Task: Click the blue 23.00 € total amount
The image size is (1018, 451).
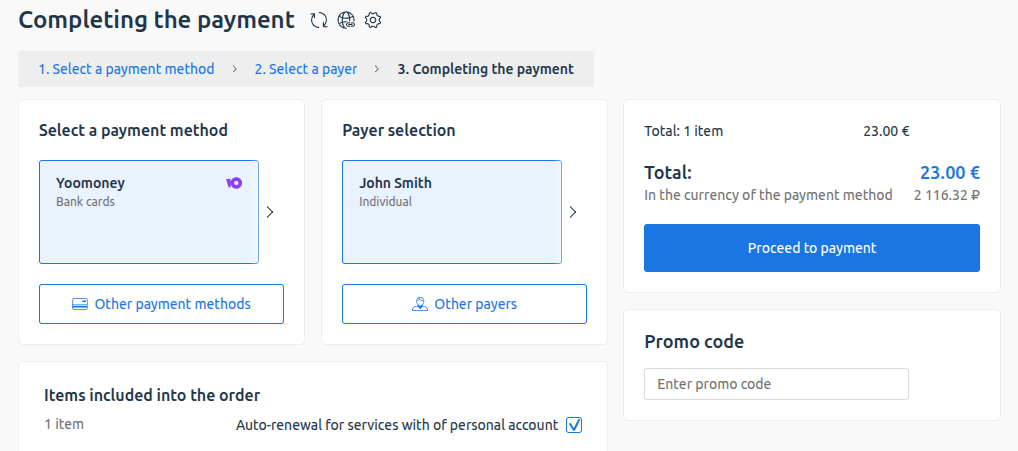Action: point(949,172)
